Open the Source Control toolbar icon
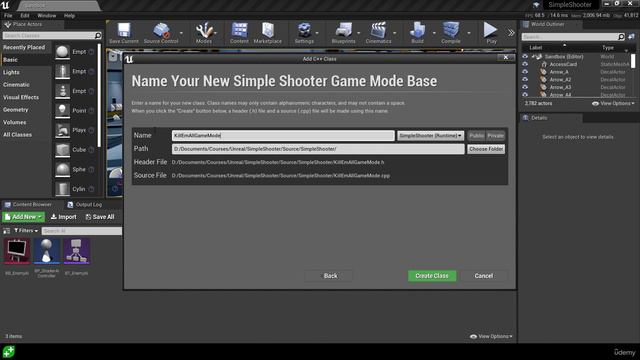 click(161, 33)
